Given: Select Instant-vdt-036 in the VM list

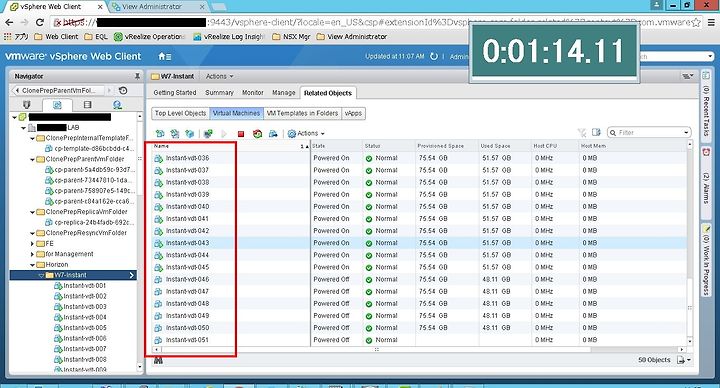Looking at the screenshot, I should tap(187, 158).
